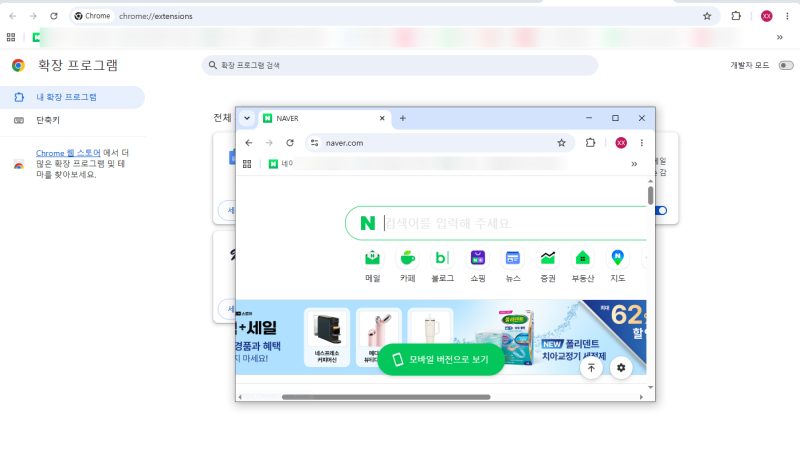This screenshot has height=476, width=800.
Task: Go forward in the NAVER window
Action: click(x=269, y=143)
